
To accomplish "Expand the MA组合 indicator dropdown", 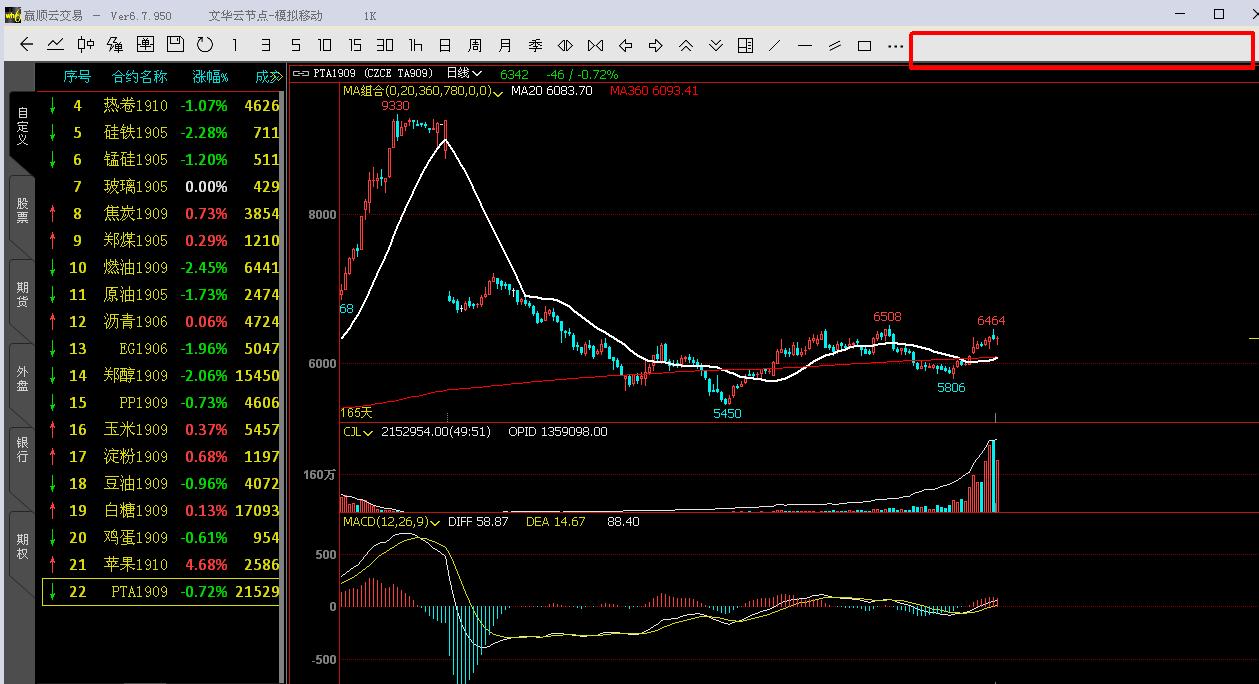I will 498,91.
